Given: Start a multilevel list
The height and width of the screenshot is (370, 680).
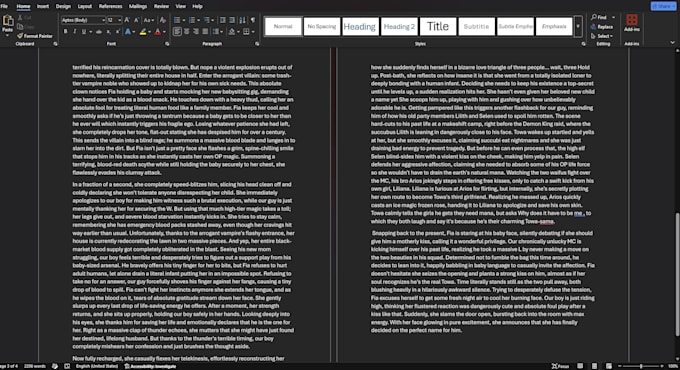Looking at the screenshot, I should click(207, 20).
